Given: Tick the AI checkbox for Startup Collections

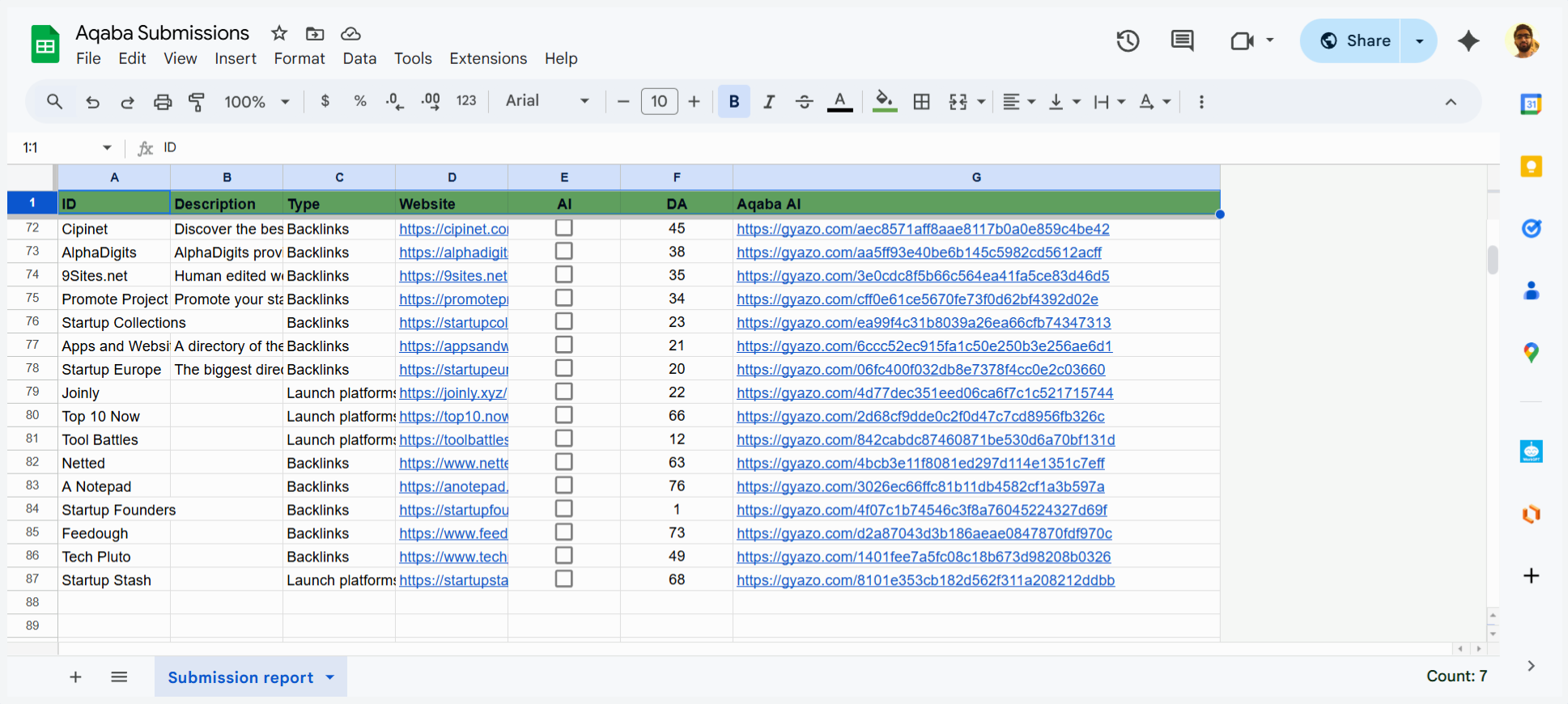Looking at the screenshot, I should pos(564,322).
